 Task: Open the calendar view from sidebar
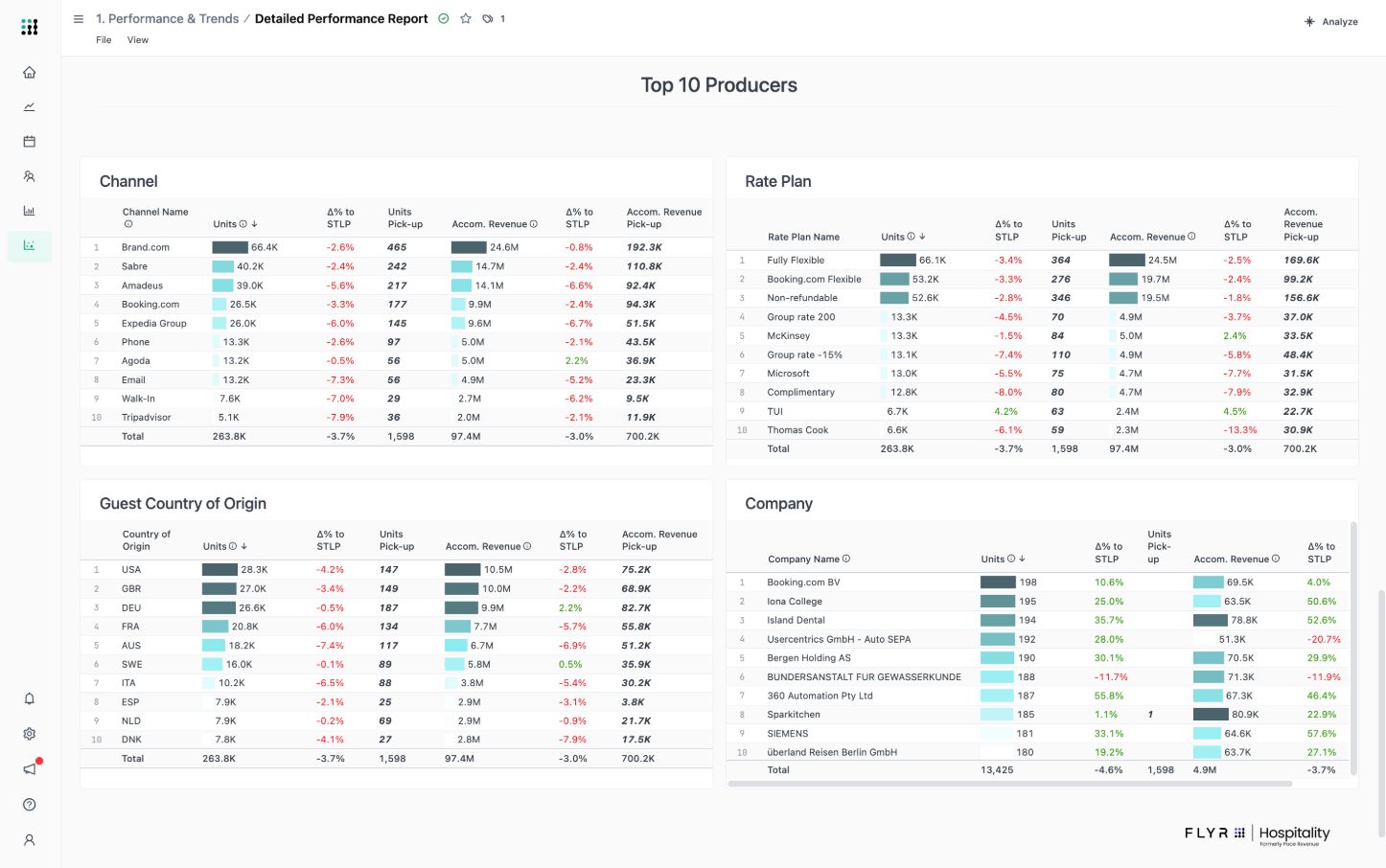(x=30, y=142)
